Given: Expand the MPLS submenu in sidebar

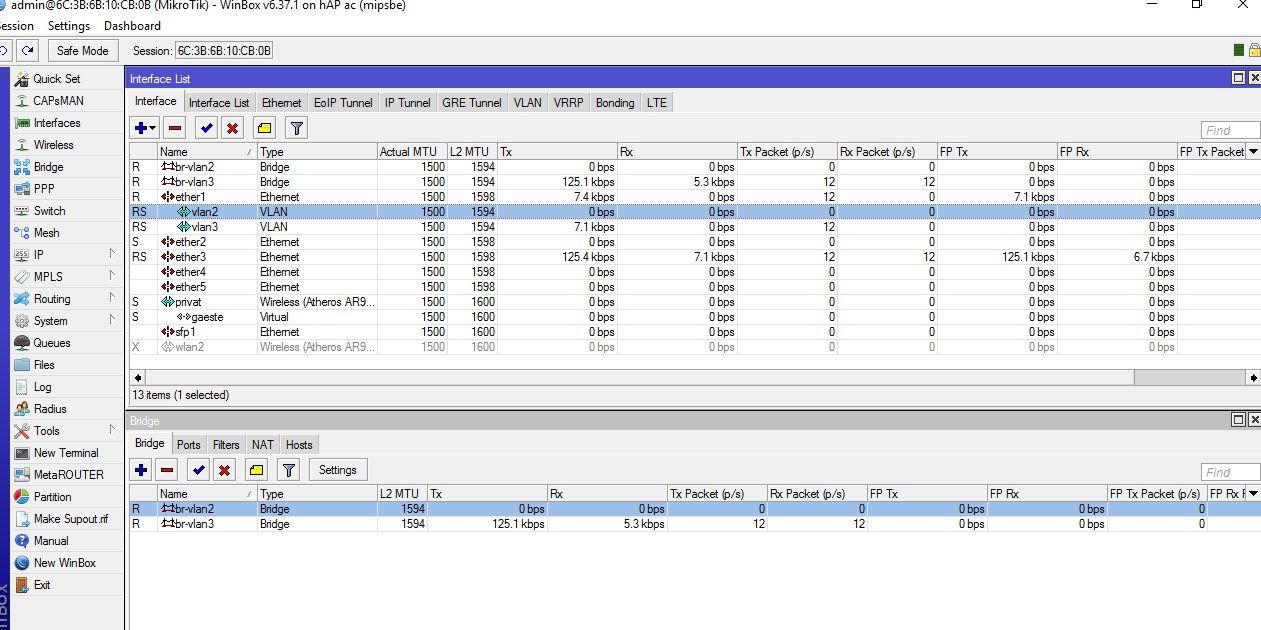Looking at the screenshot, I should point(113,277).
